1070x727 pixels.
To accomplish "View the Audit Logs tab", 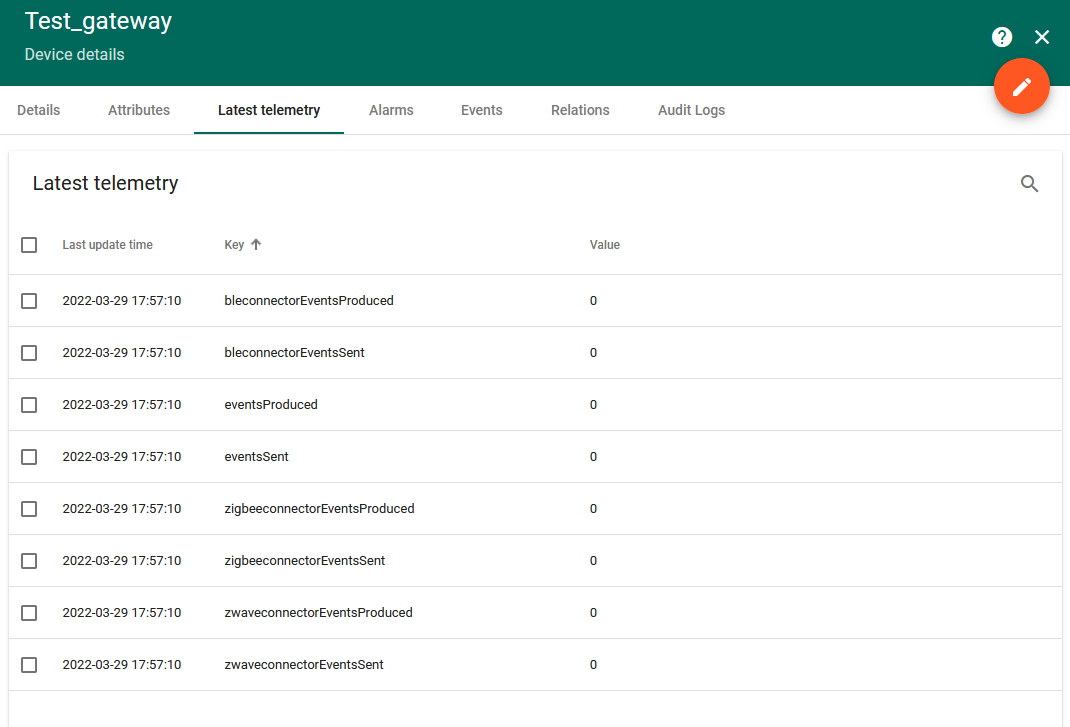I will pos(691,110).
